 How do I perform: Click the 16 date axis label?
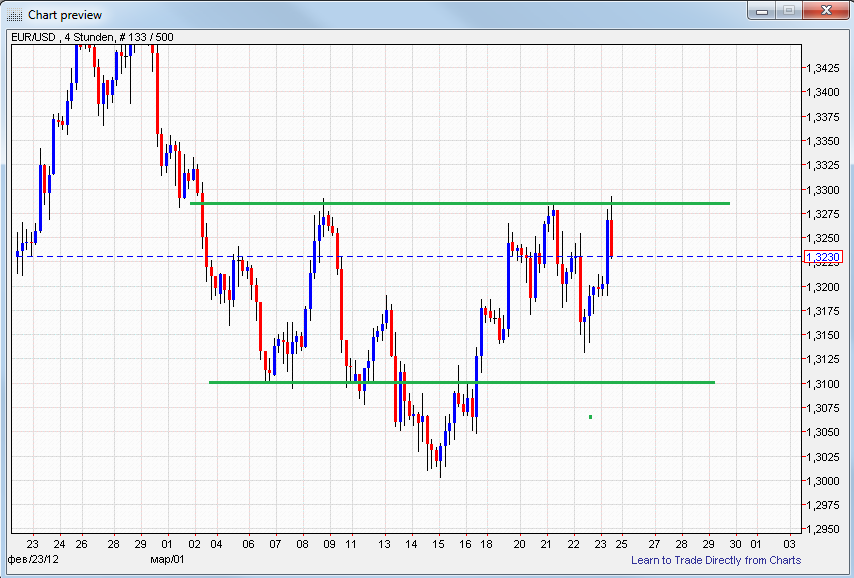click(x=465, y=544)
